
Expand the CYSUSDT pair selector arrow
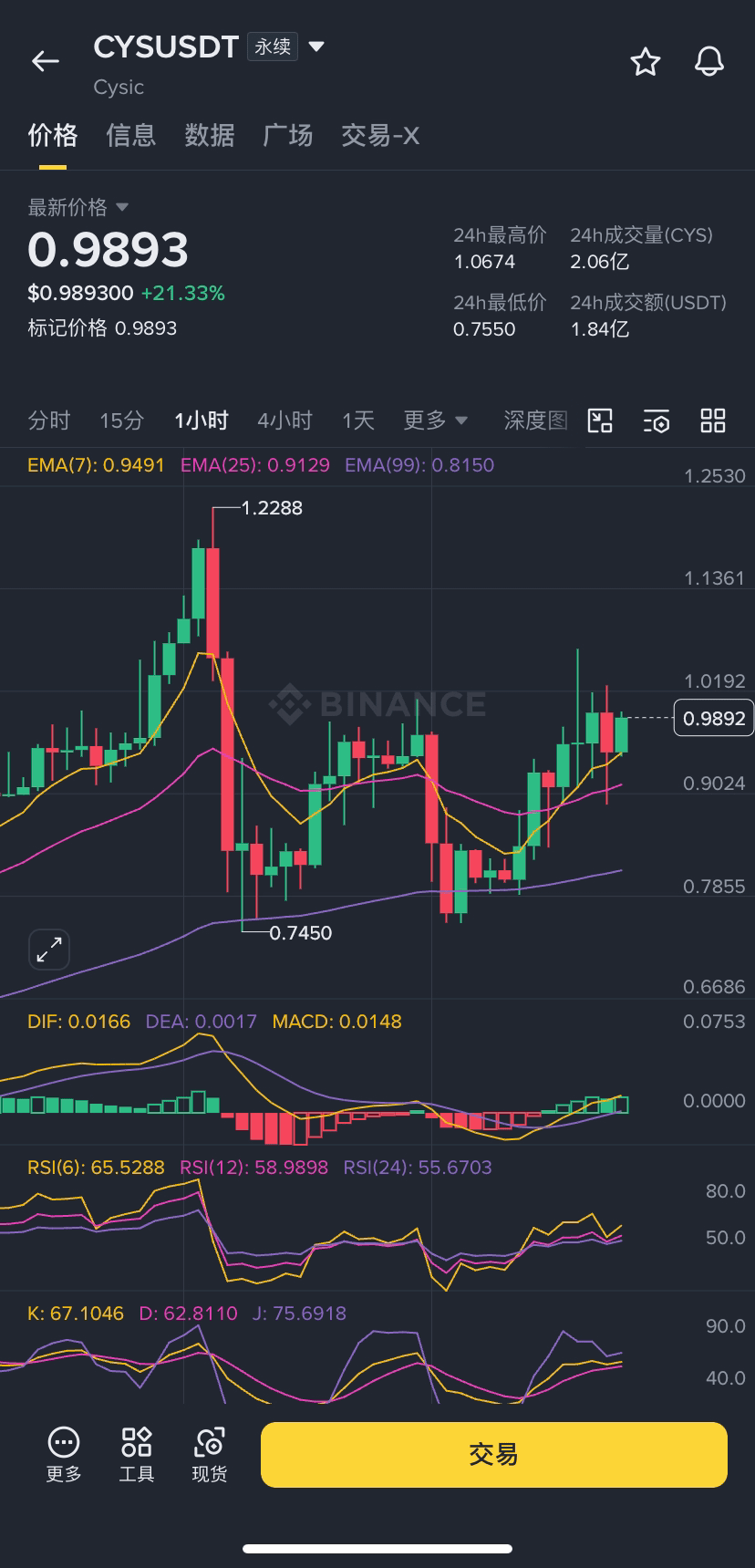click(x=316, y=47)
